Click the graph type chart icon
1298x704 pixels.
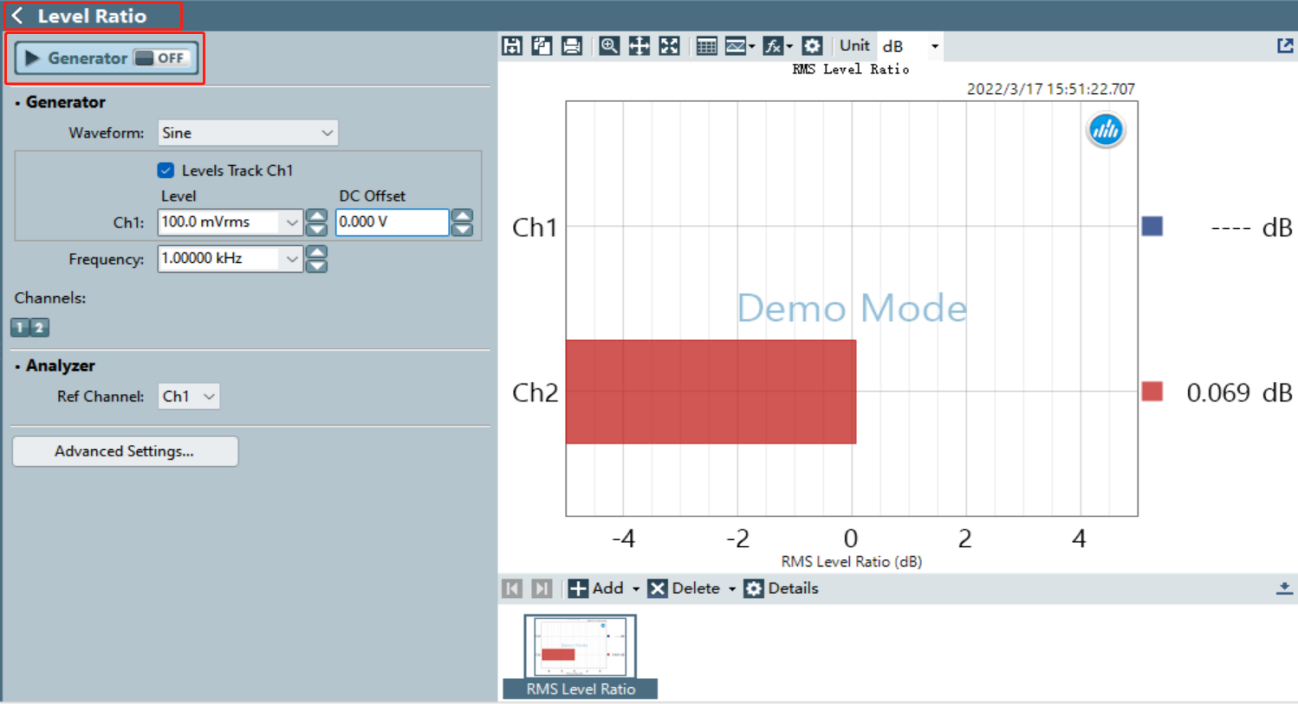(x=736, y=46)
